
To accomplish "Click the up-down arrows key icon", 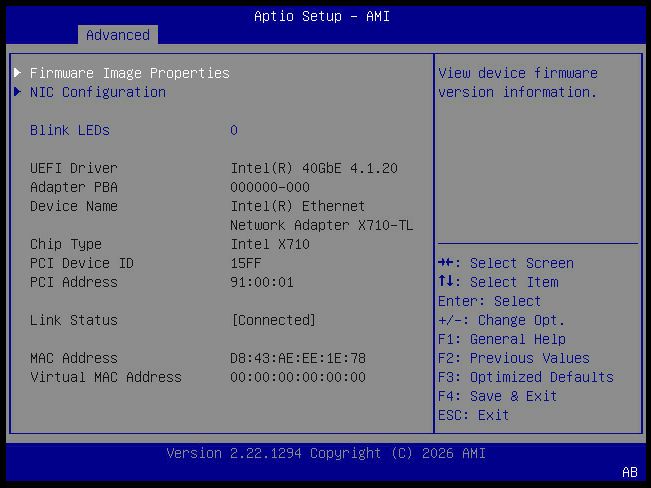I will click(x=446, y=282).
